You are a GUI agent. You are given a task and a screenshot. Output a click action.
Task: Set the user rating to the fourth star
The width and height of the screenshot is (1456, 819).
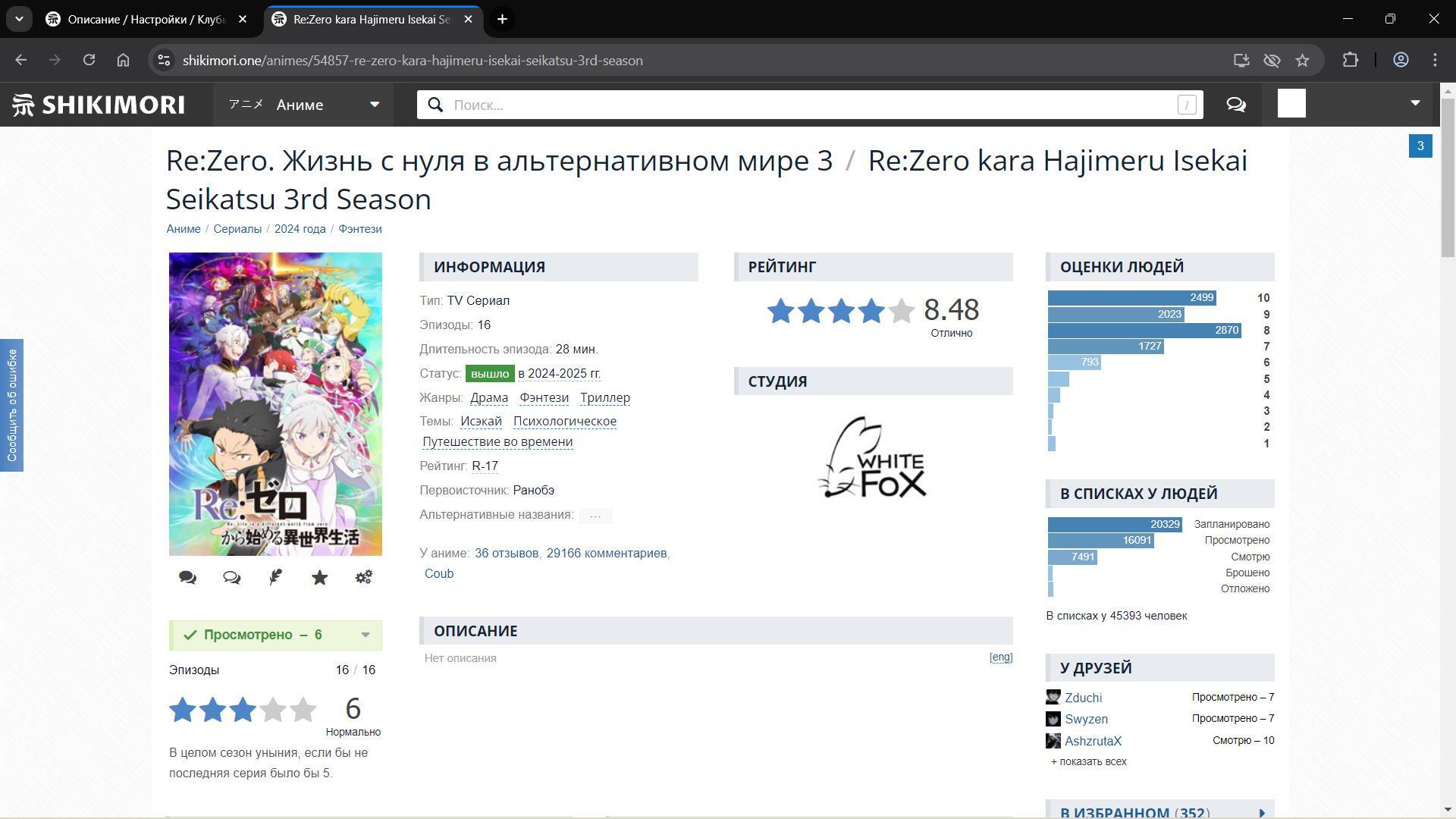click(x=273, y=711)
